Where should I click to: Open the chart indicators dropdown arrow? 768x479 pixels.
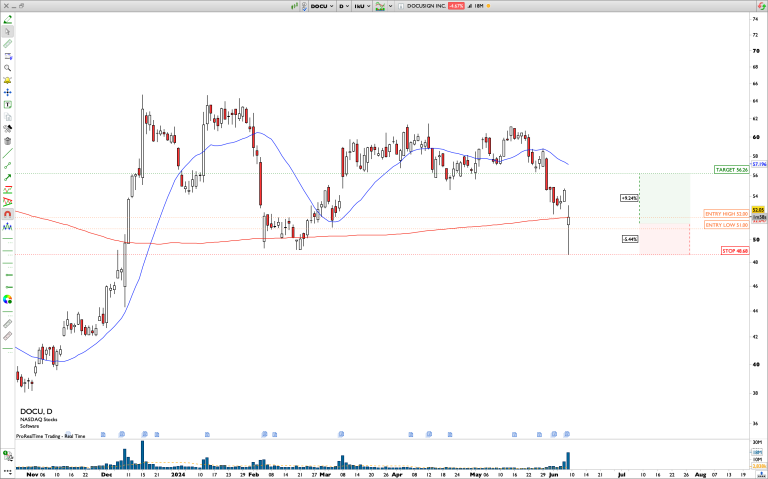tap(389, 6)
